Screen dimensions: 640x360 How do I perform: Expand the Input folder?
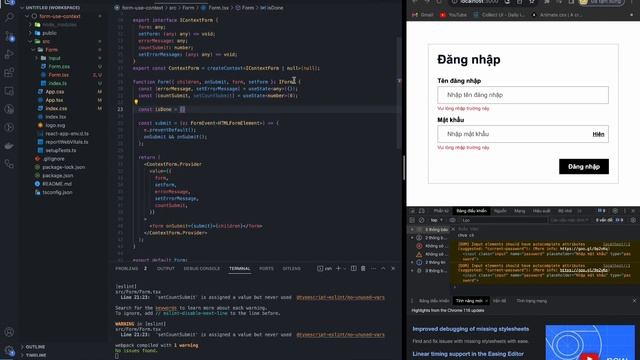tap(54, 58)
